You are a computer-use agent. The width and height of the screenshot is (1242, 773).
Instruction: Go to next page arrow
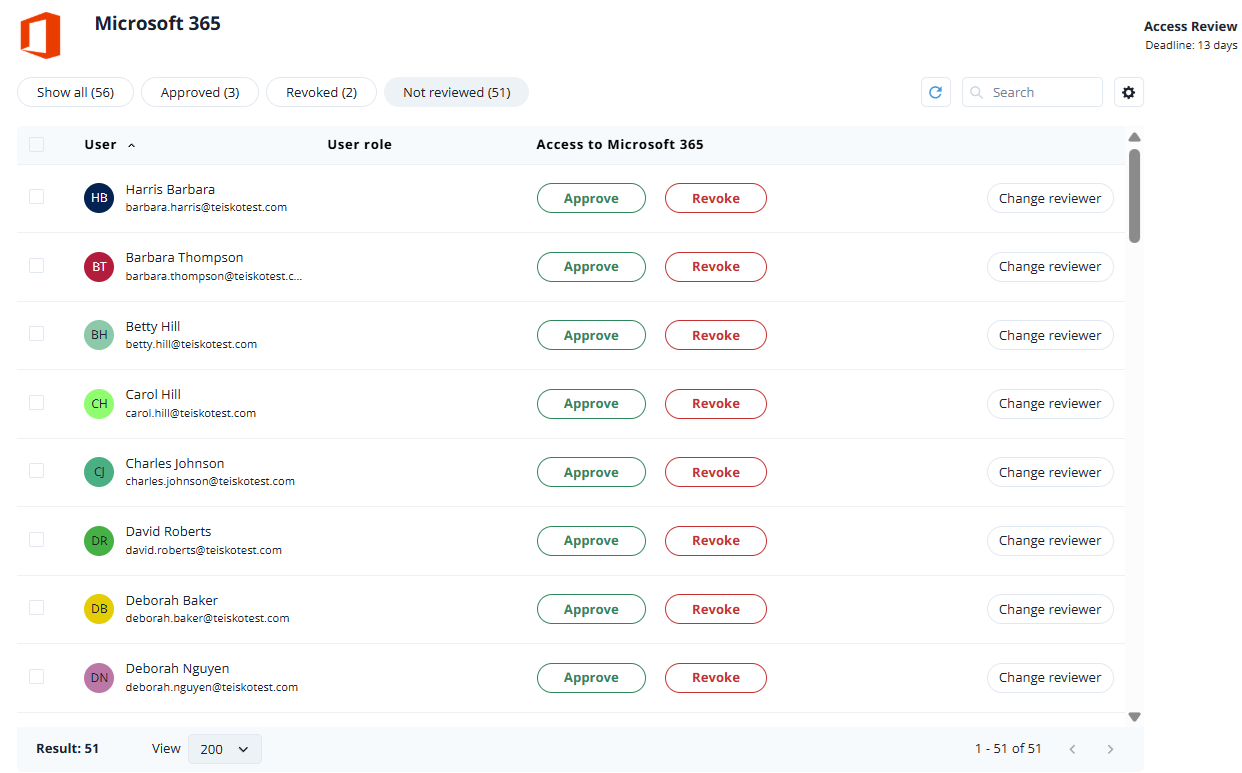1110,749
